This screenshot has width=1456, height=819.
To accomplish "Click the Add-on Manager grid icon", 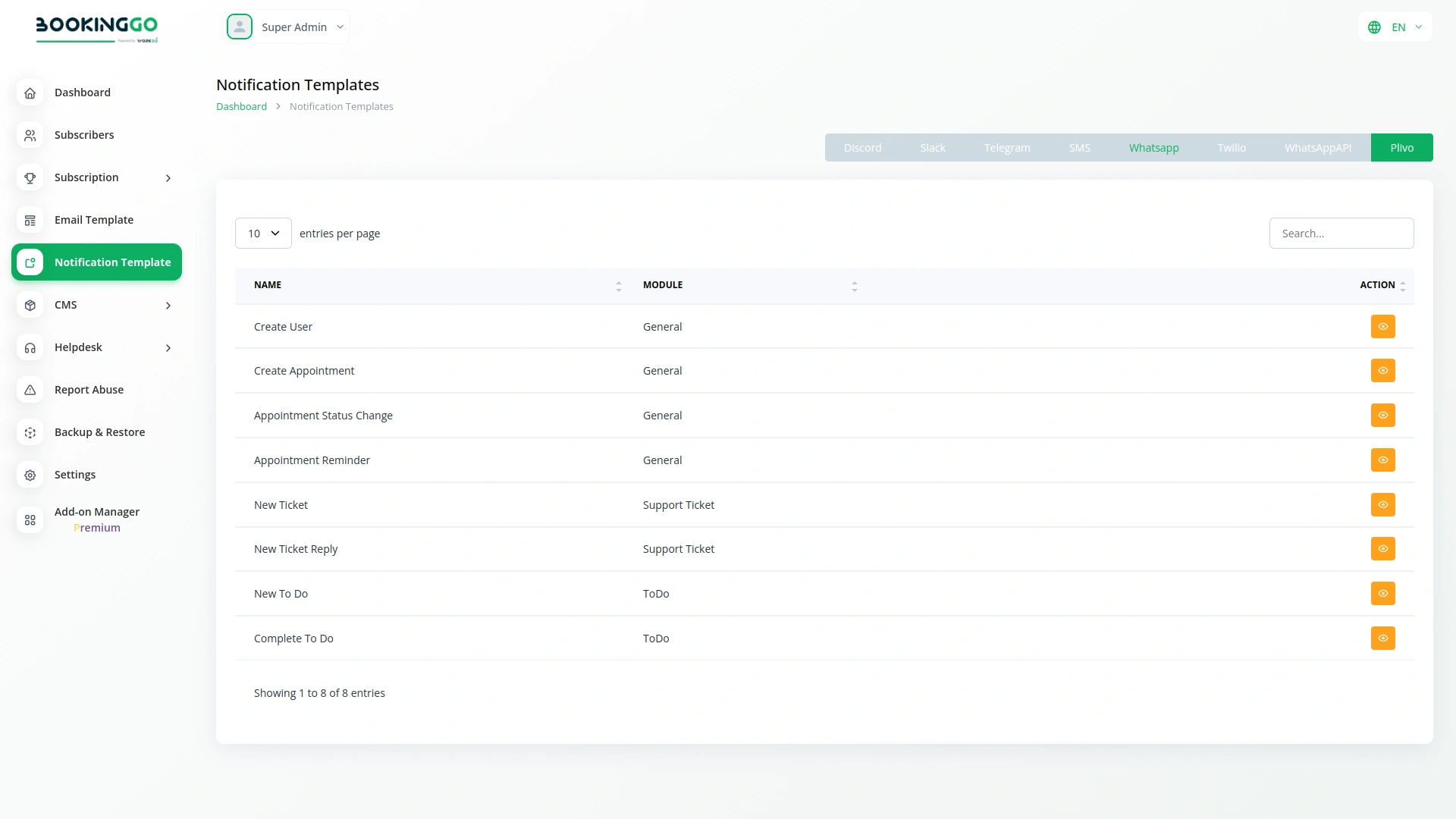I will point(30,520).
